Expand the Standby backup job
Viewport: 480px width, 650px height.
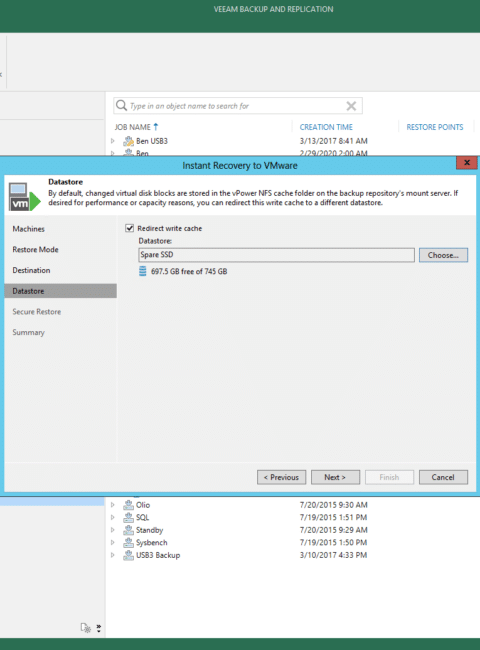(112, 530)
